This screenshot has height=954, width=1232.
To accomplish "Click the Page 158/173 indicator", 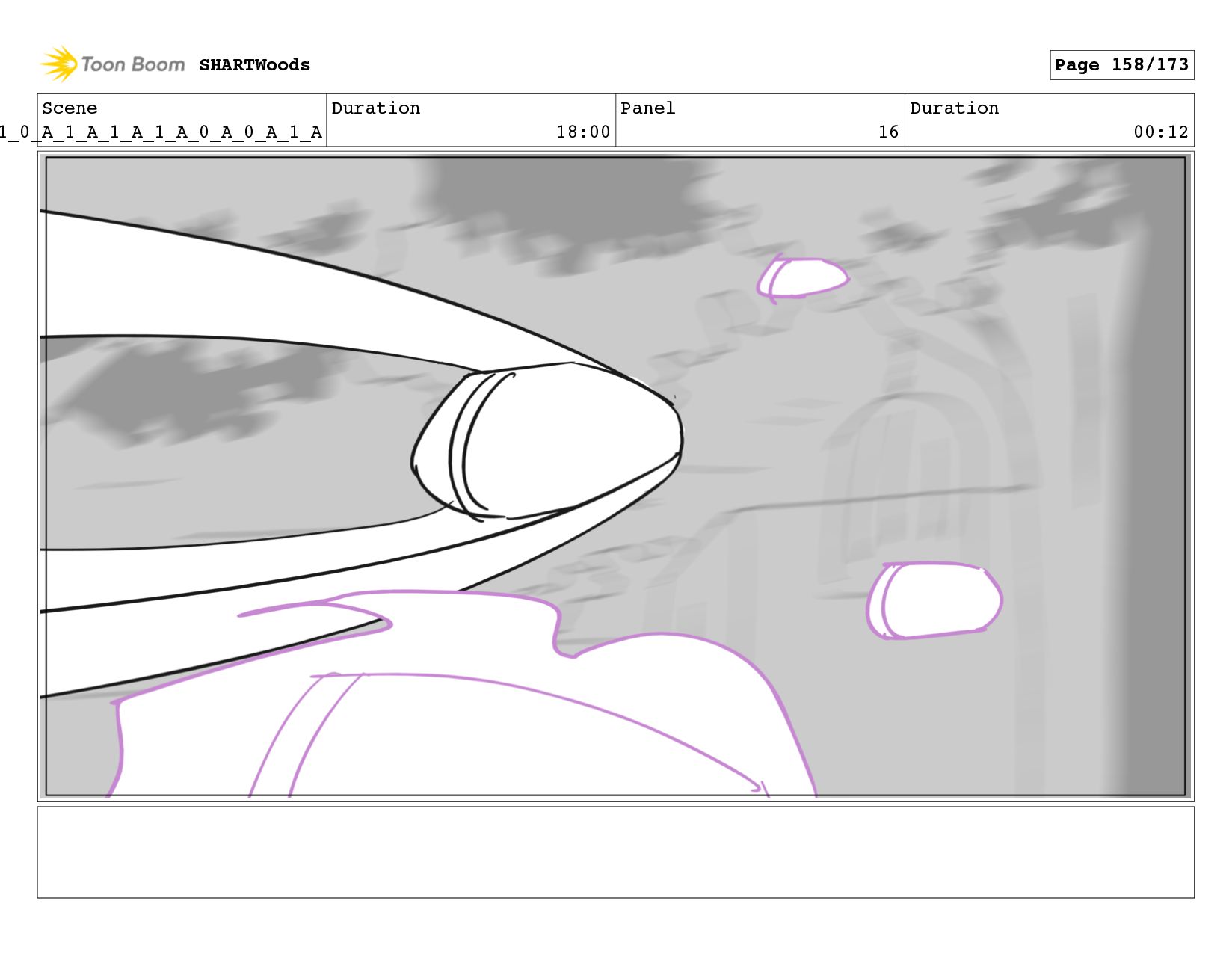I will (x=1121, y=65).
